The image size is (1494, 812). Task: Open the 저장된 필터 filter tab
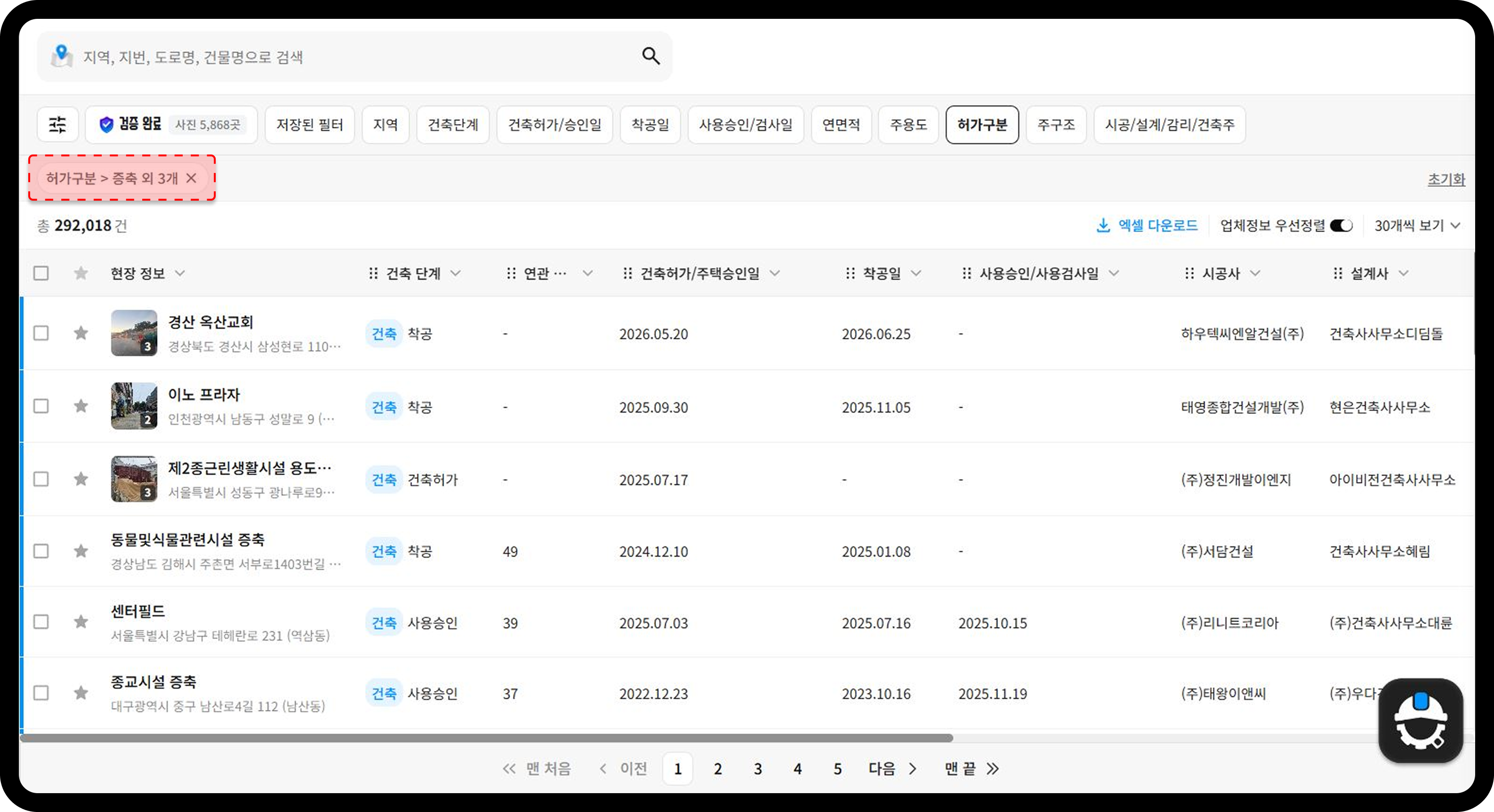coord(310,124)
